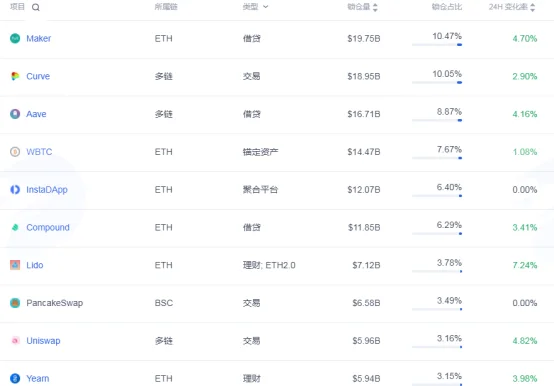This screenshot has height=386, width=554.
Task: Open the Uniswap project link
Action: click(x=43, y=341)
